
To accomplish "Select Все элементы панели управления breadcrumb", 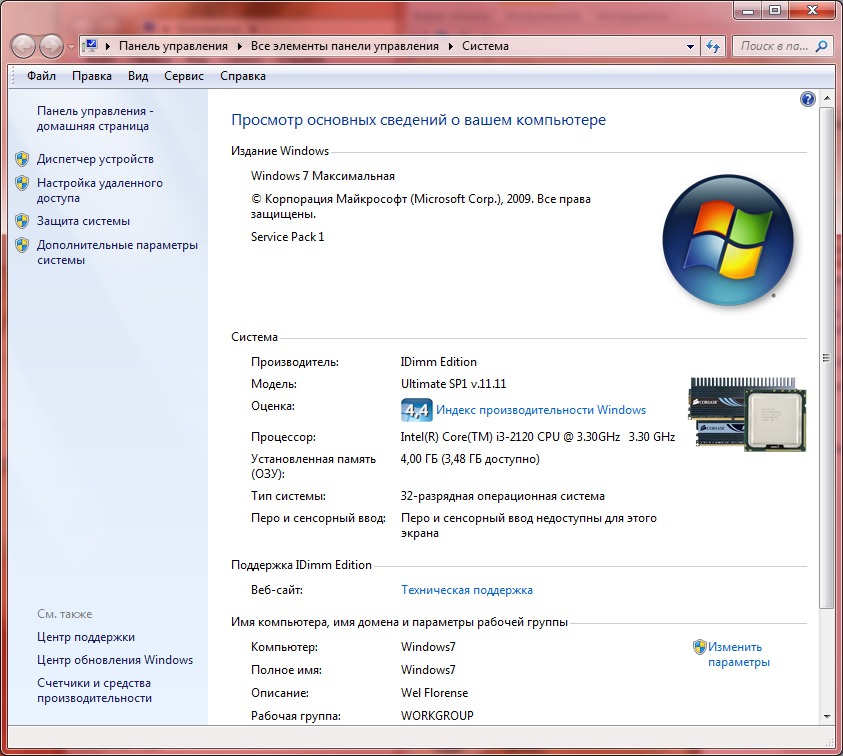I will point(345,46).
